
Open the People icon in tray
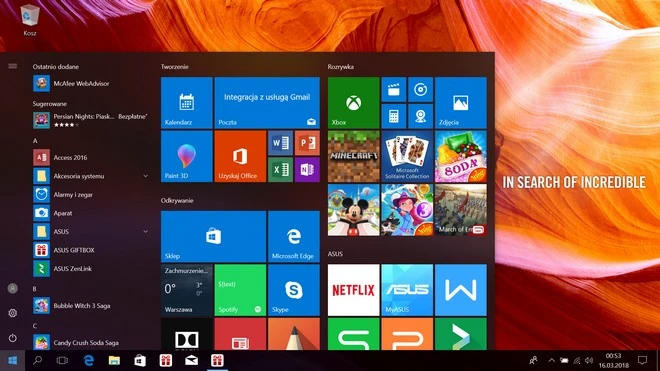(x=533, y=360)
